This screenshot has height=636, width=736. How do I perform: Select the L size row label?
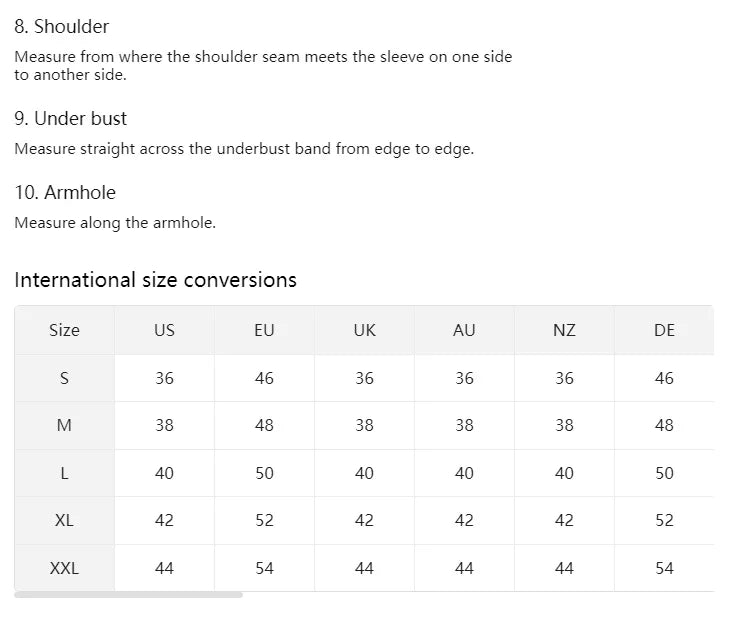(x=64, y=473)
